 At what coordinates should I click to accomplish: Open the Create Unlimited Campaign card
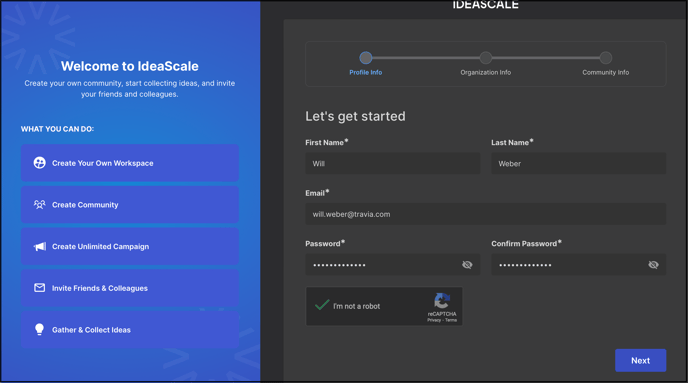(130, 246)
